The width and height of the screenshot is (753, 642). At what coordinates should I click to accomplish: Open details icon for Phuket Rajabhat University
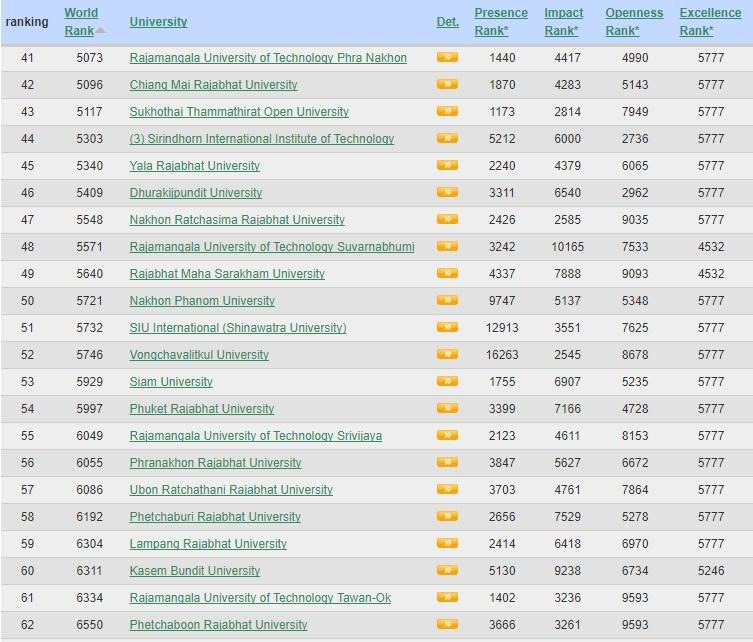point(447,409)
